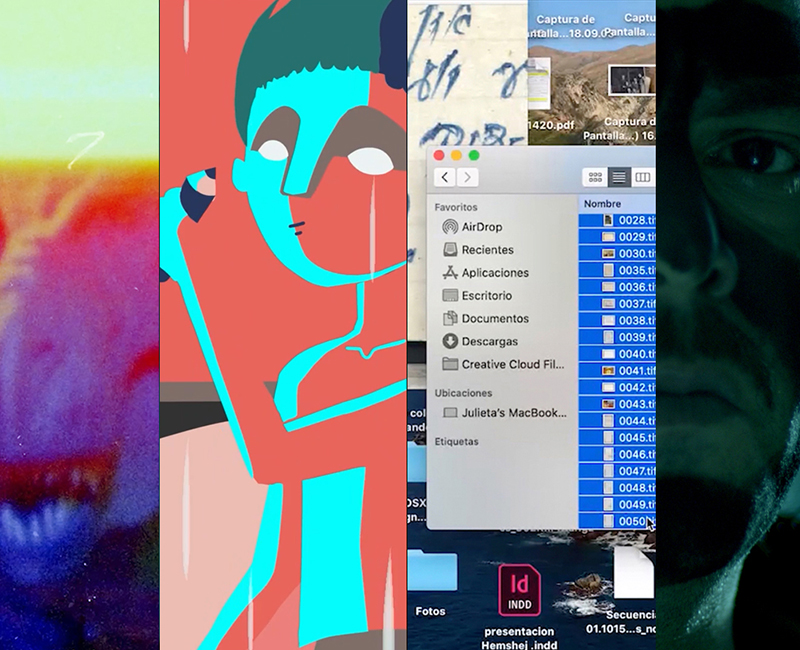The width and height of the screenshot is (800, 650).
Task: Select file 0040.tif
Action: [x=617, y=354]
